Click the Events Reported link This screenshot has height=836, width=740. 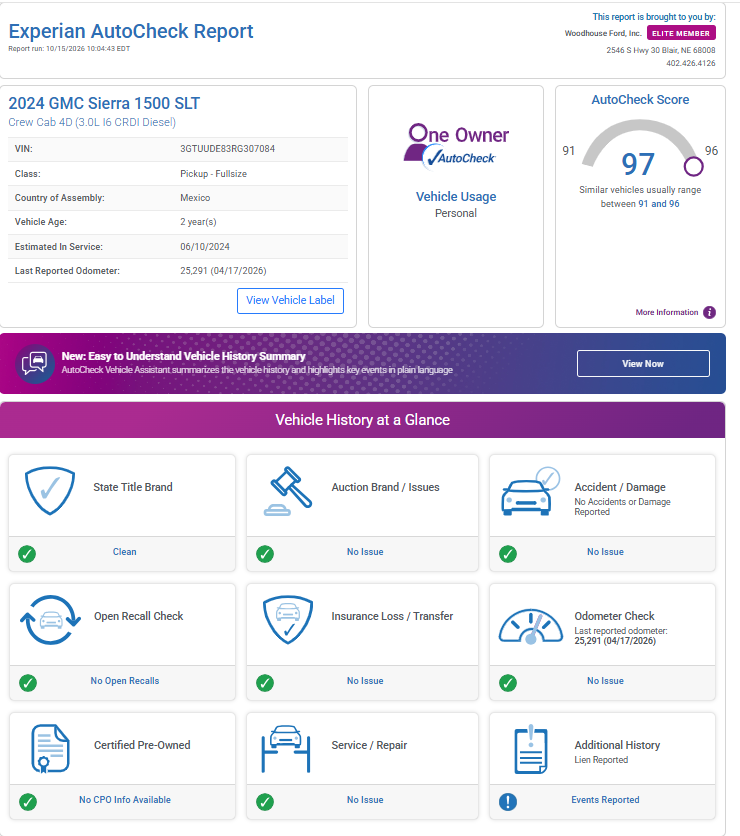tap(605, 800)
